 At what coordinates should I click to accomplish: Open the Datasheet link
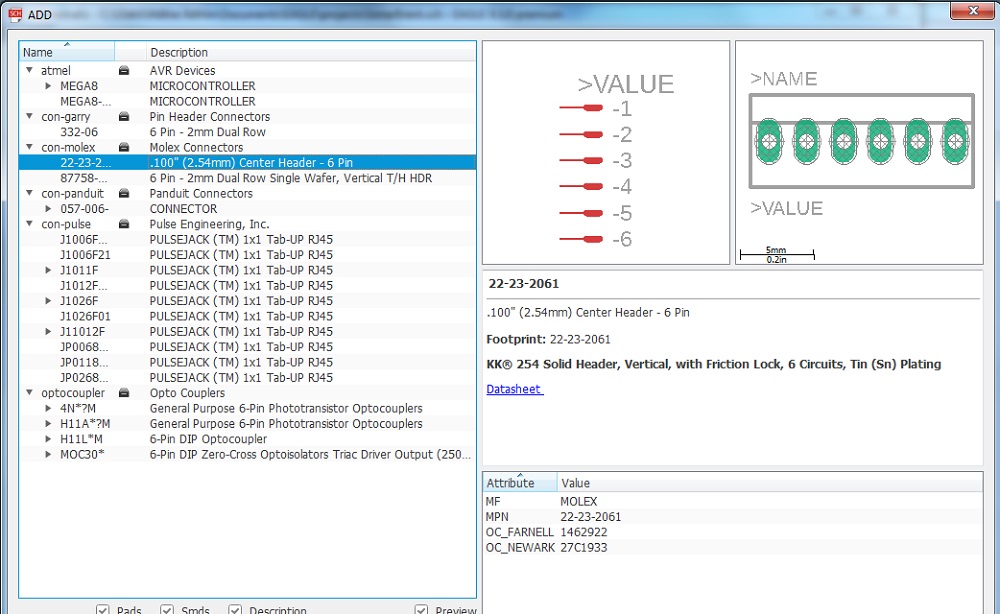click(x=514, y=389)
